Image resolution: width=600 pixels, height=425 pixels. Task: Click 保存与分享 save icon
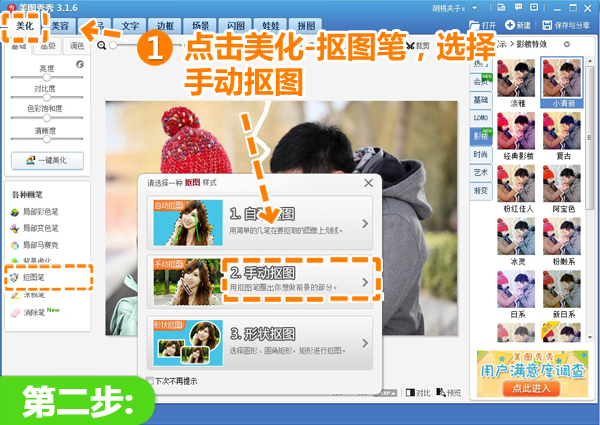(566, 25)
